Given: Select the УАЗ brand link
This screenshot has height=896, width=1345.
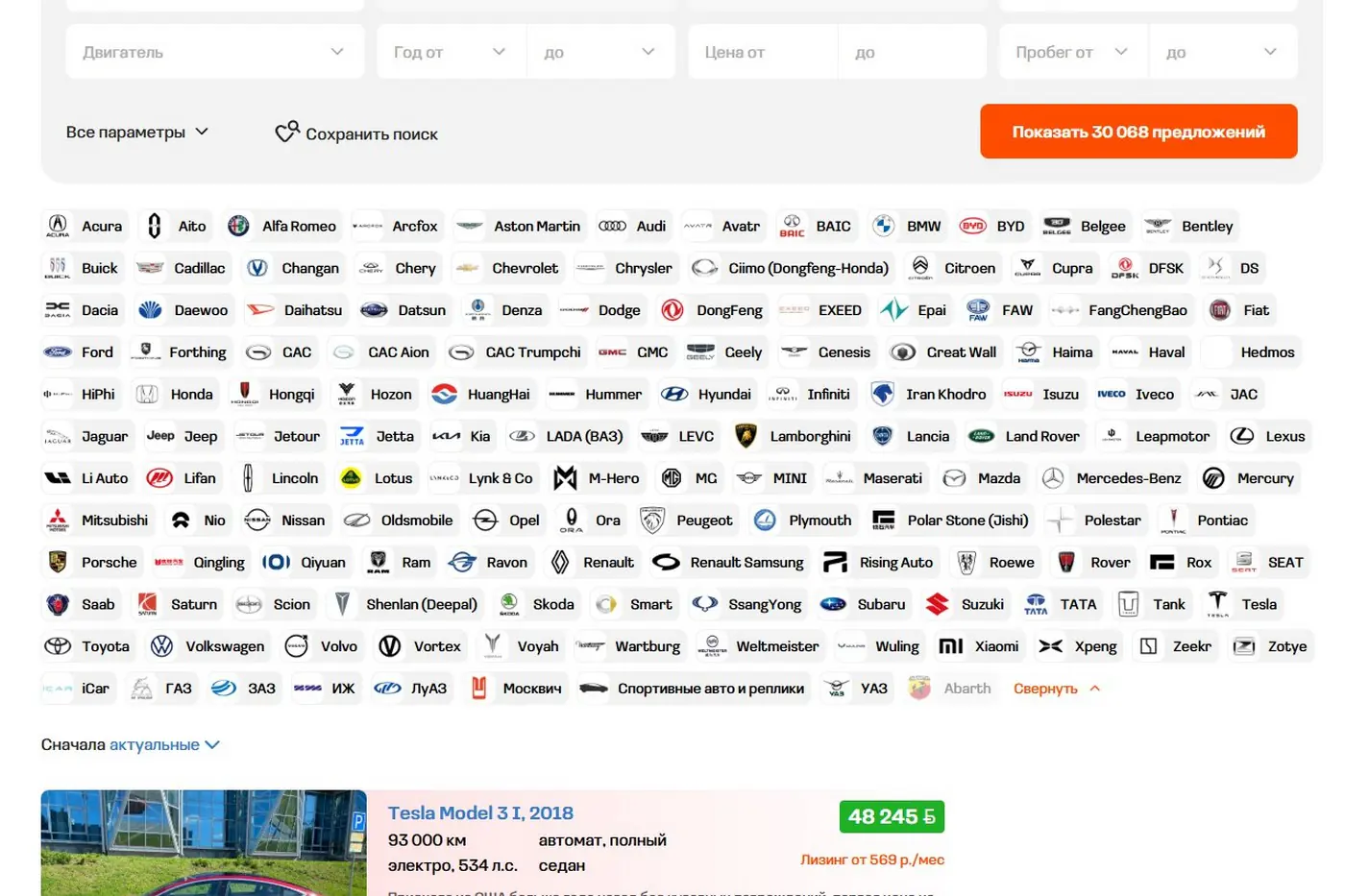Looking at the screenshot, I should click(x=857, y=689).
